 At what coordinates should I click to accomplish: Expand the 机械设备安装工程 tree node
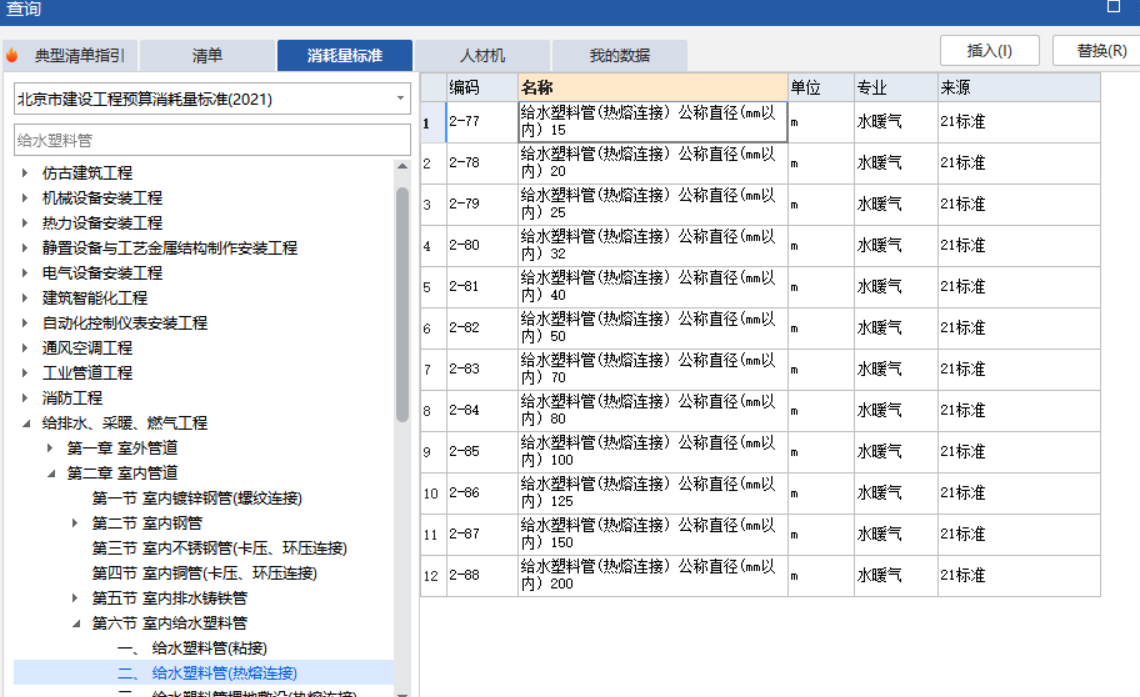click(25, 198)
